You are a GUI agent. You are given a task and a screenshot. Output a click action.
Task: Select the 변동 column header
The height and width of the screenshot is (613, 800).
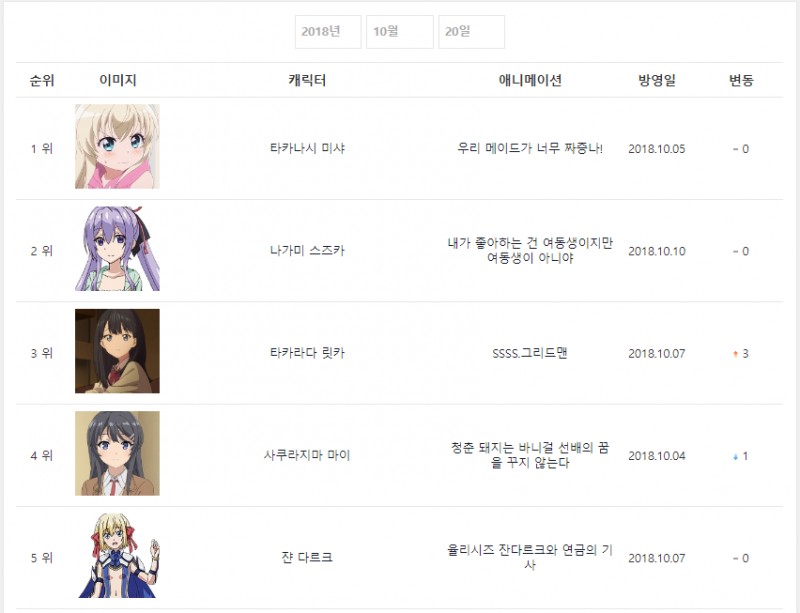(x=741, y=80)
